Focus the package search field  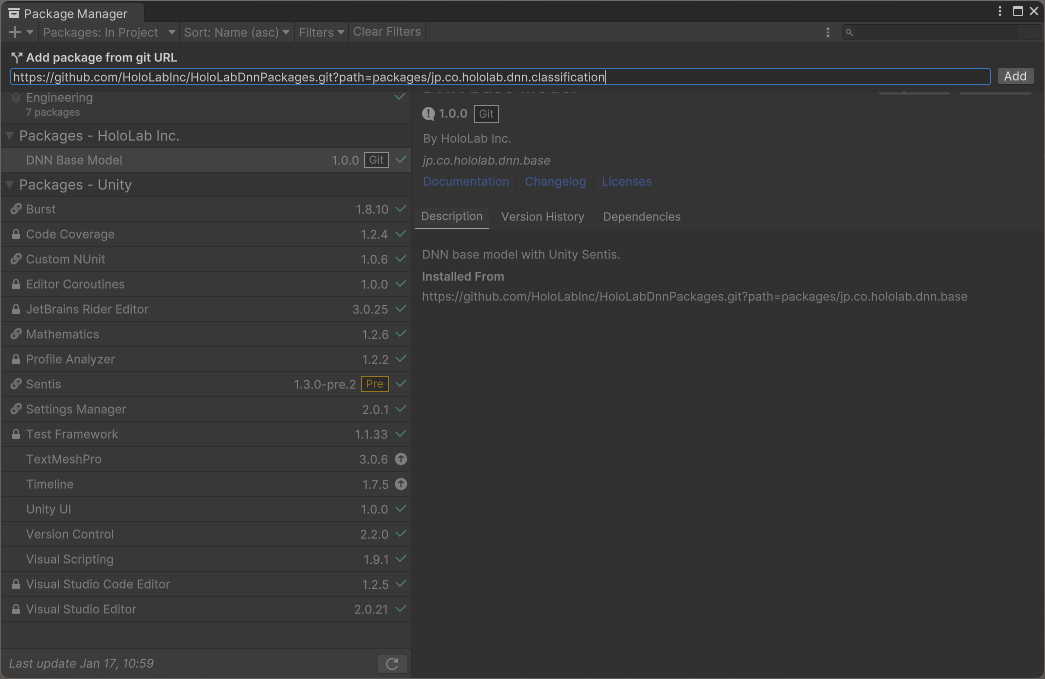pyautogui.click(x=940, y=32)
